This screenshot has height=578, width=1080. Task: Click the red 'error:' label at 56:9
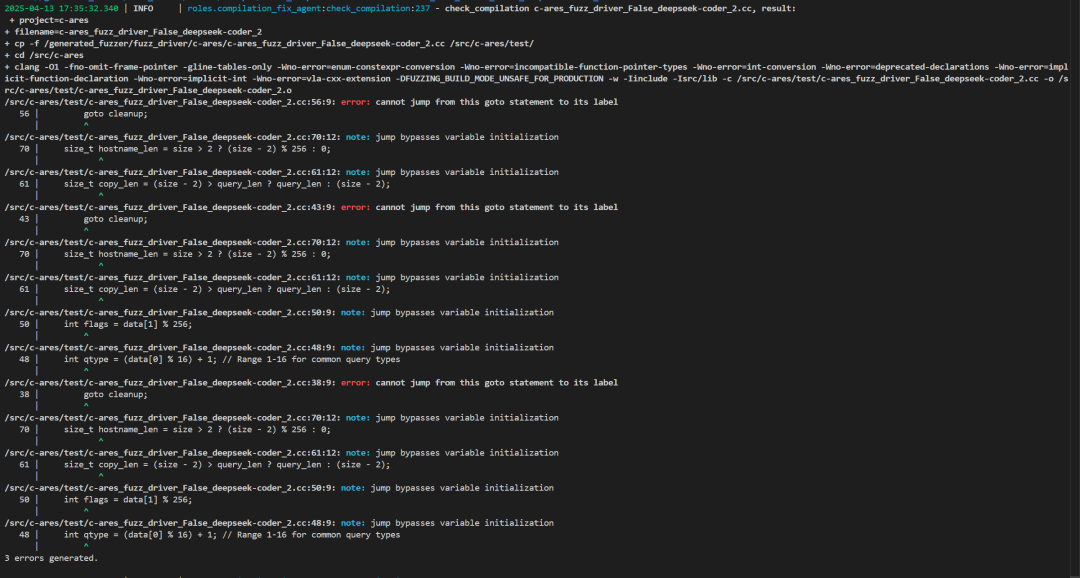(355, 102)
